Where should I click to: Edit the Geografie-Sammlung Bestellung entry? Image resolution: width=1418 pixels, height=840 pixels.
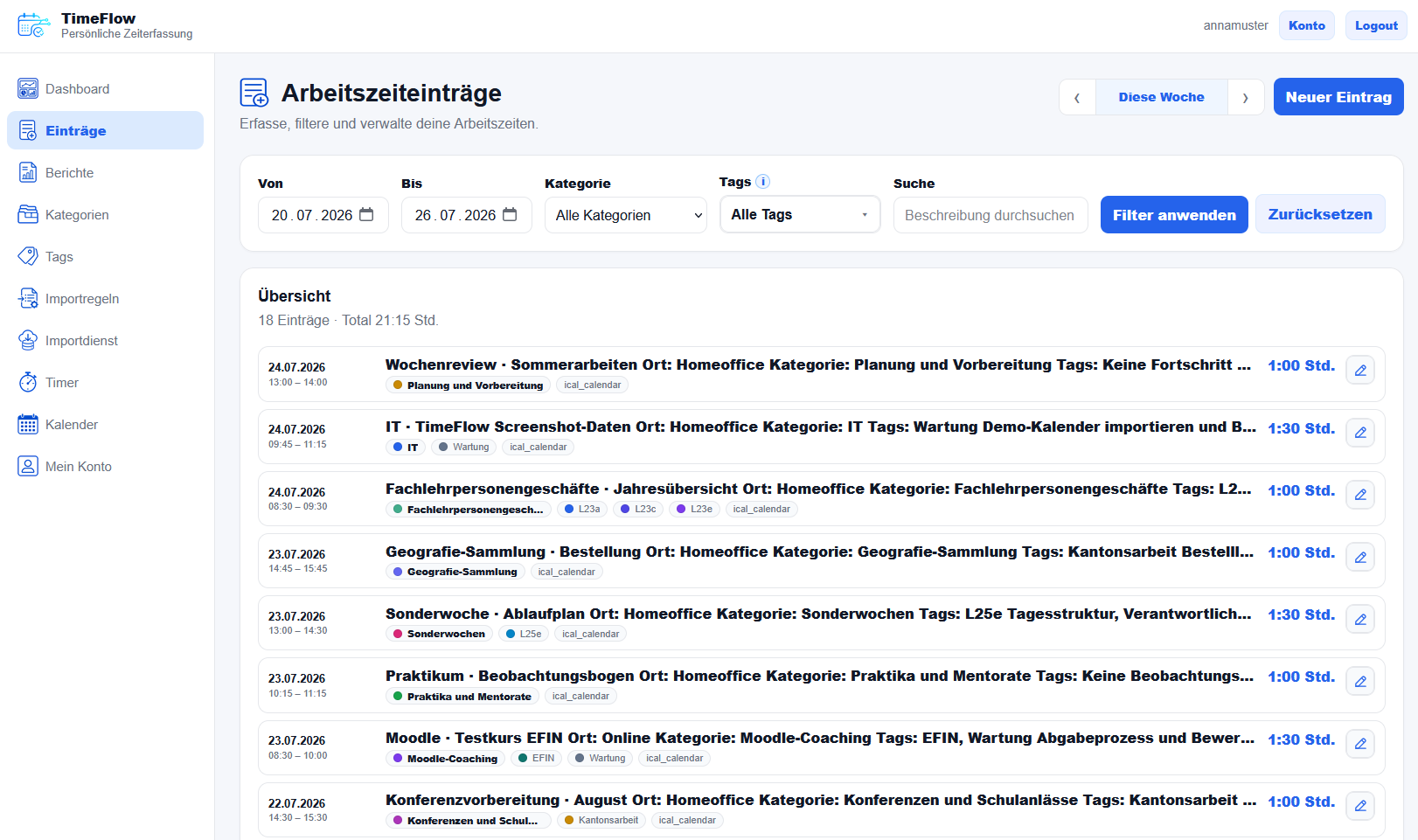coord(1360,557)
